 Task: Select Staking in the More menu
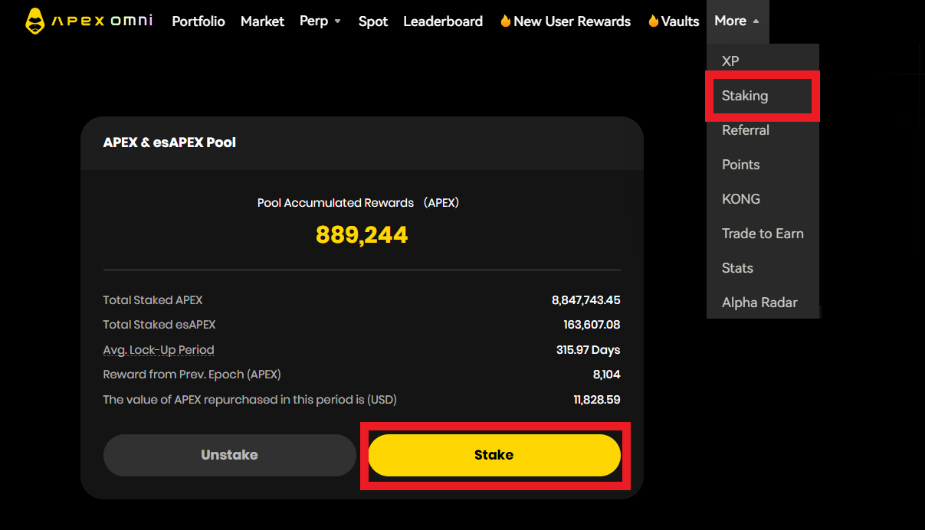pos(745,96)
